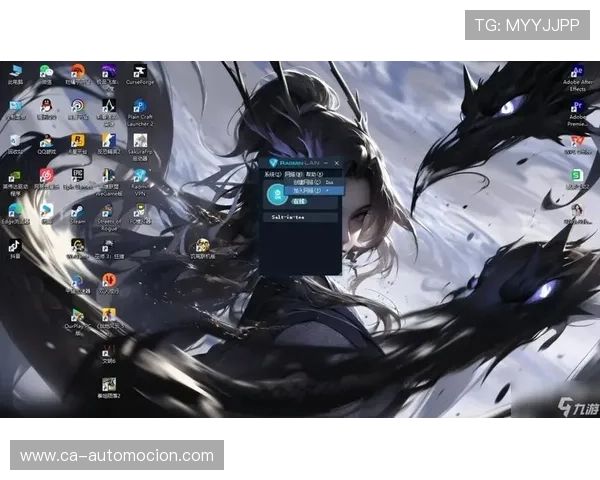Open the 系统 menu in Radmin LAN
Image resolution: width=600 pixels, height=480 pixels.
coord(272,174)
